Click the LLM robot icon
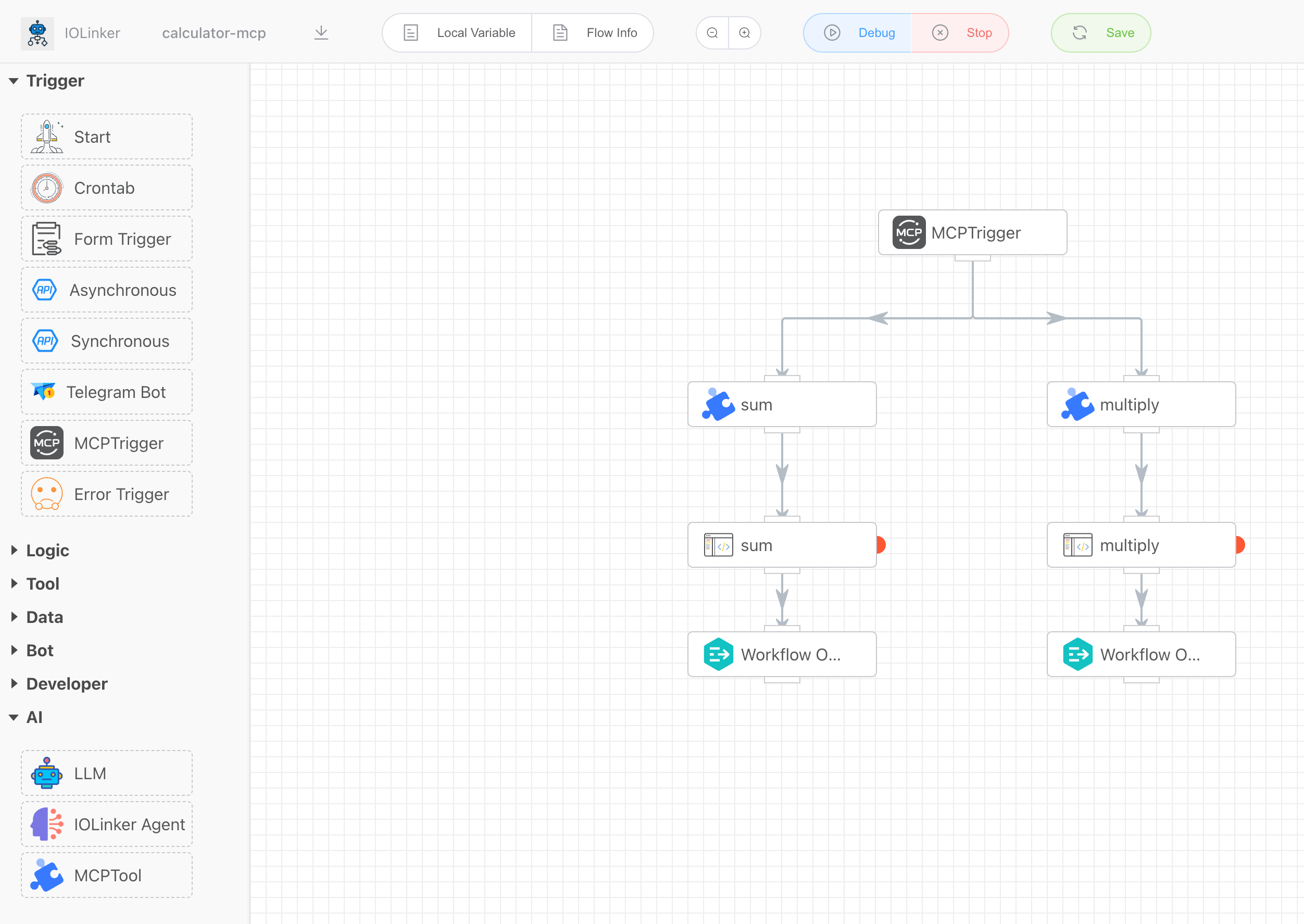Viewport: 1304px width, 924px height. click(x=47, y=773)
